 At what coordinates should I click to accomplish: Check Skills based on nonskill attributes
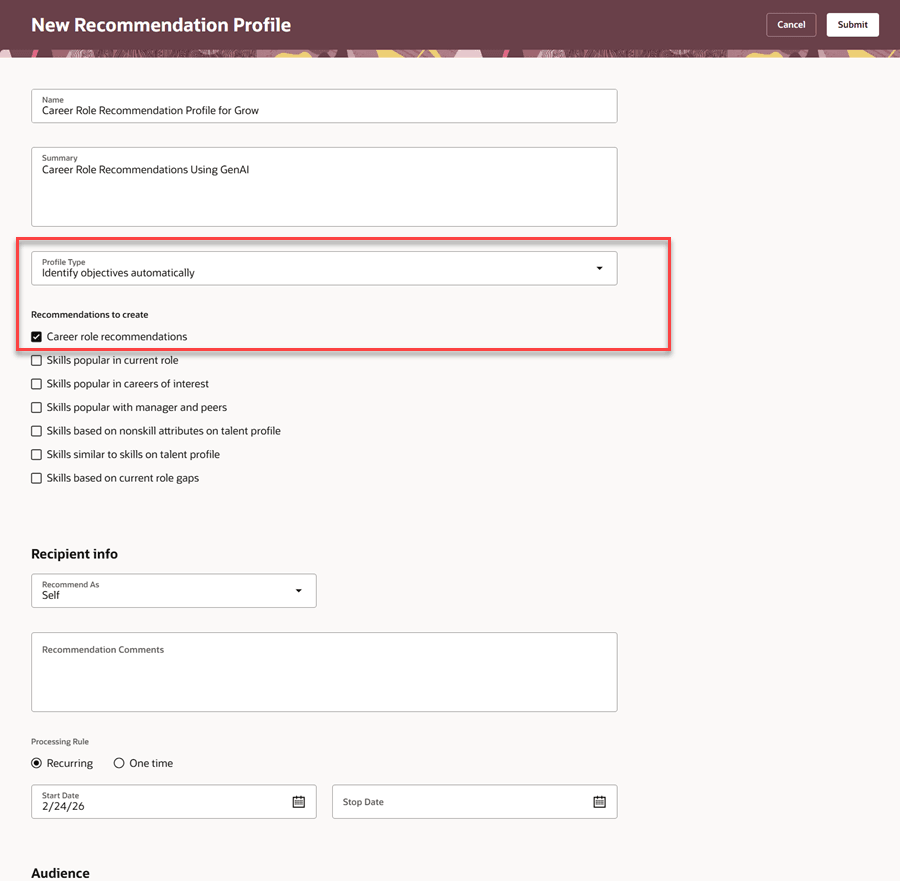[x=36, y=430]
